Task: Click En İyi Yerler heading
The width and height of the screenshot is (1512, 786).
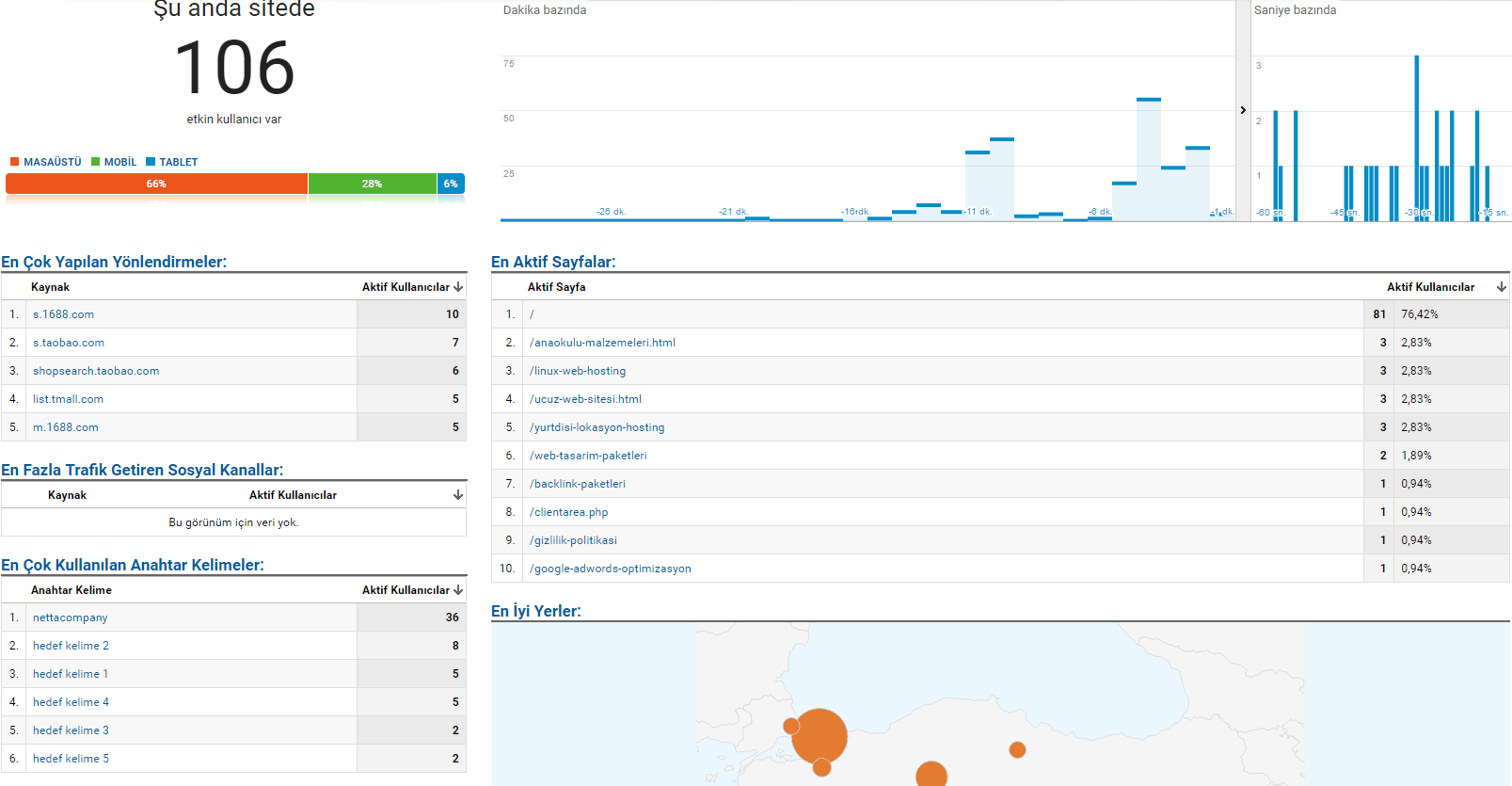Action: coord(536,611)
